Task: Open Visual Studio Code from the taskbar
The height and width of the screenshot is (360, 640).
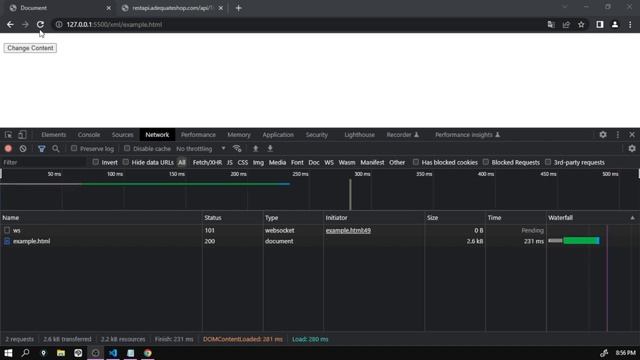Action: pos(113,353)
